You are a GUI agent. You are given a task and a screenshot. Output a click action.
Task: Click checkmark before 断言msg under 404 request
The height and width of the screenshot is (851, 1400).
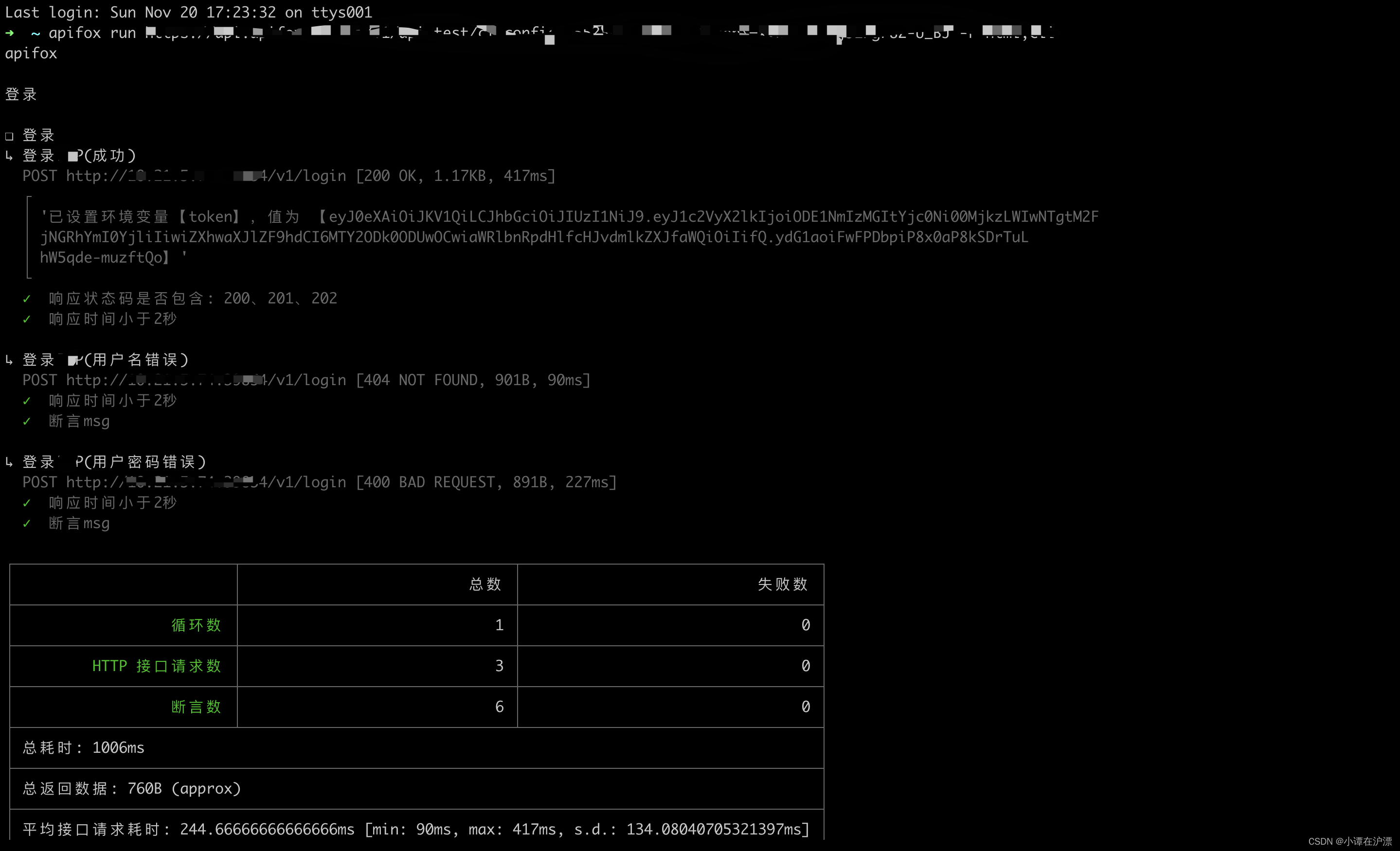click(x=27, y=422)
